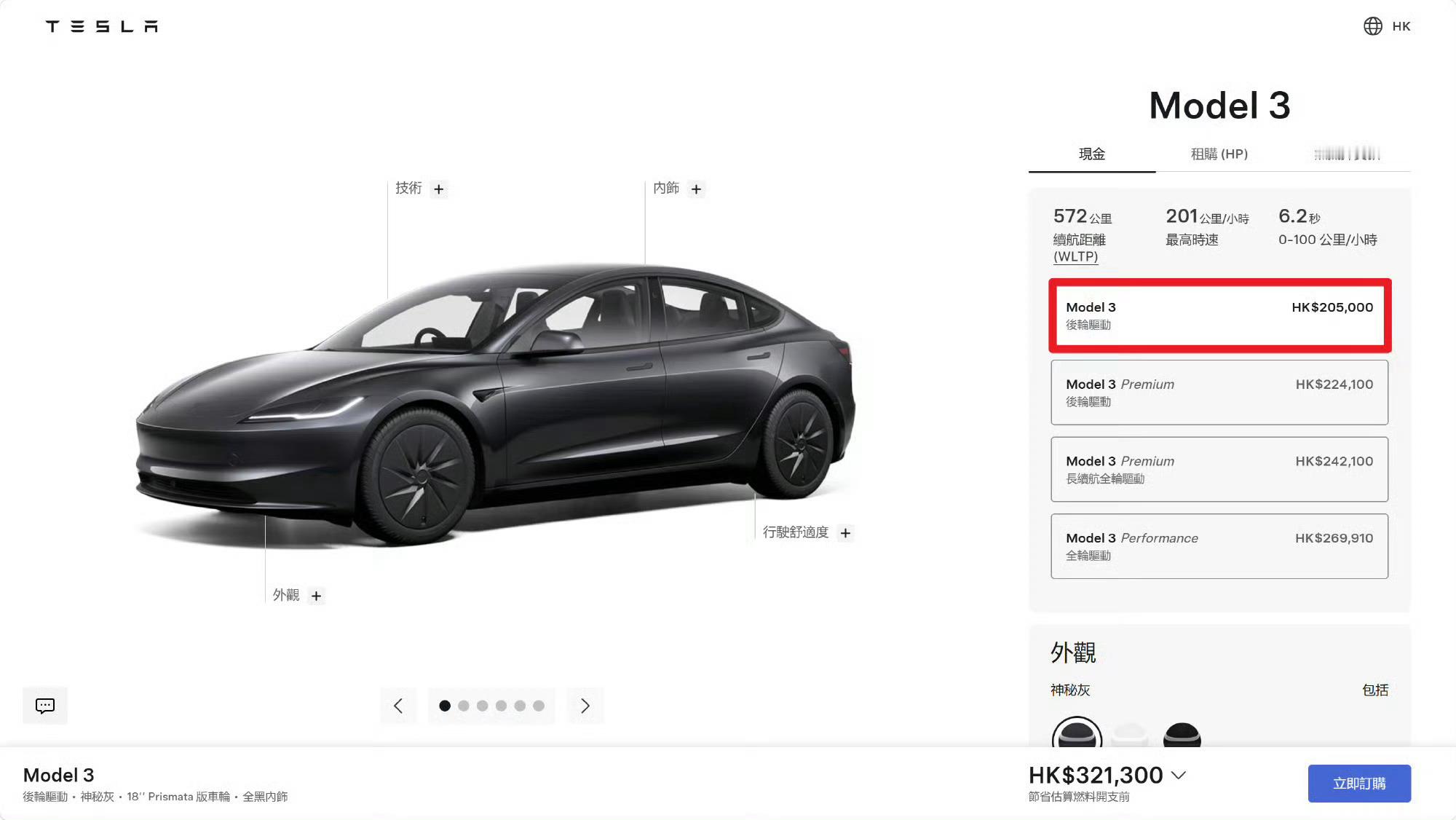The height and width of the screenshot is (820, 1456).
Task: Select the 現金 payment tab
Action: click(x=1092, y=154)
